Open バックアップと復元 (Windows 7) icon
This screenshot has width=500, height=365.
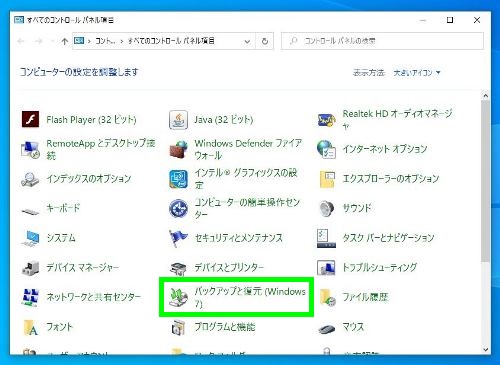178,297
